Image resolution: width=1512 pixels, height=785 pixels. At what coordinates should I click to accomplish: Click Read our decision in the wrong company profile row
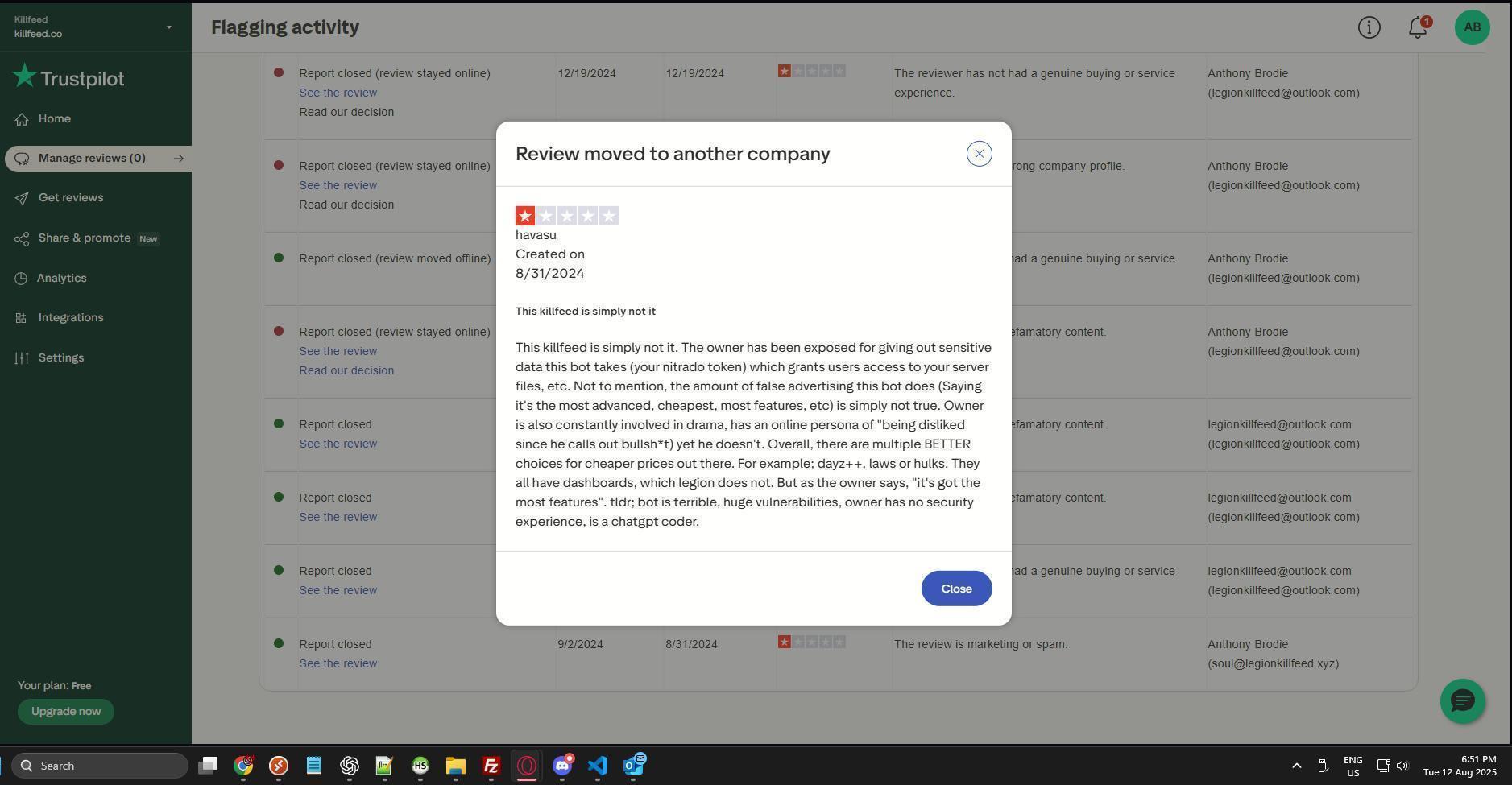tap(346, 205)
